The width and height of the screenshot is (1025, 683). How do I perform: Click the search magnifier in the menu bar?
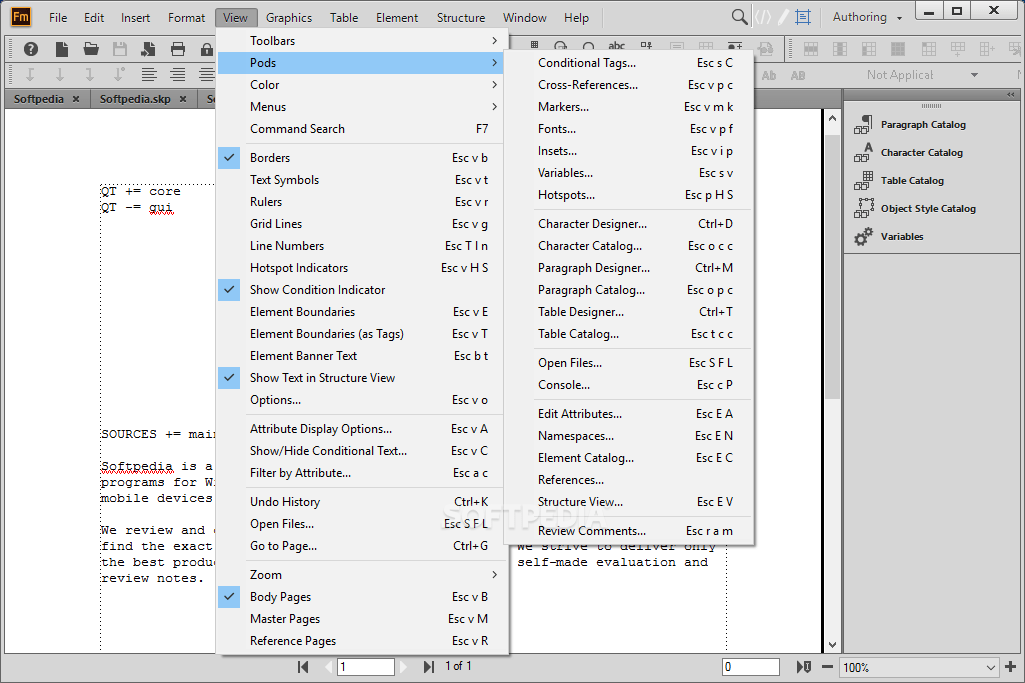[739, 17]
